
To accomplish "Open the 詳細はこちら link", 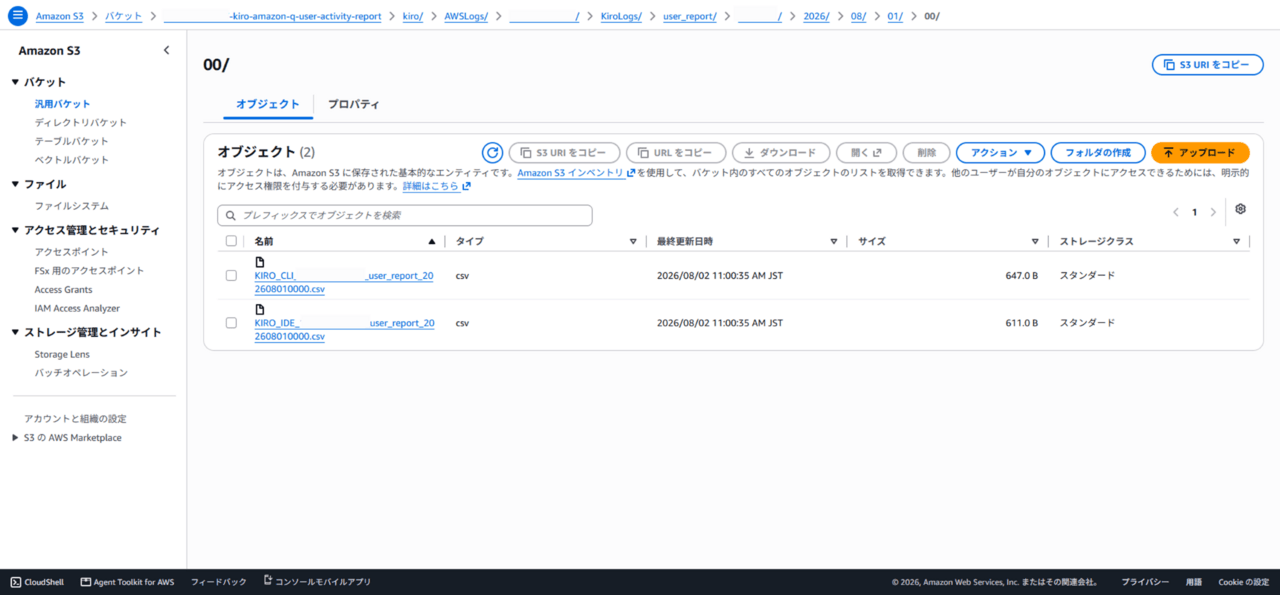I will pyautogui.click(x=431, y=186).
